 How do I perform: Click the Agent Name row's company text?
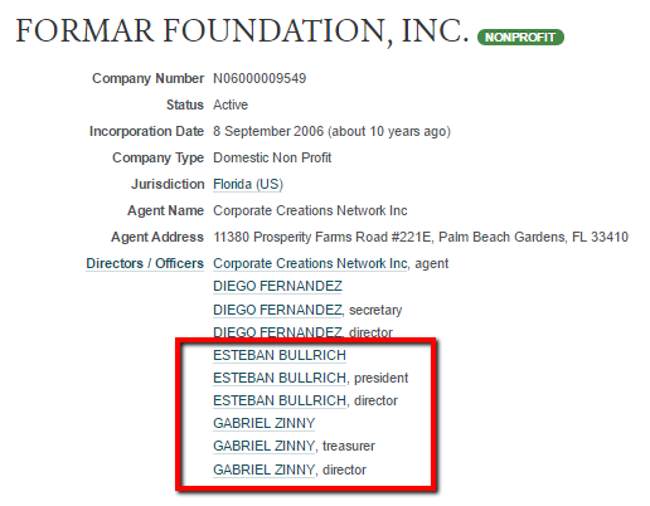pyautogui.click(x=310, y=211)
